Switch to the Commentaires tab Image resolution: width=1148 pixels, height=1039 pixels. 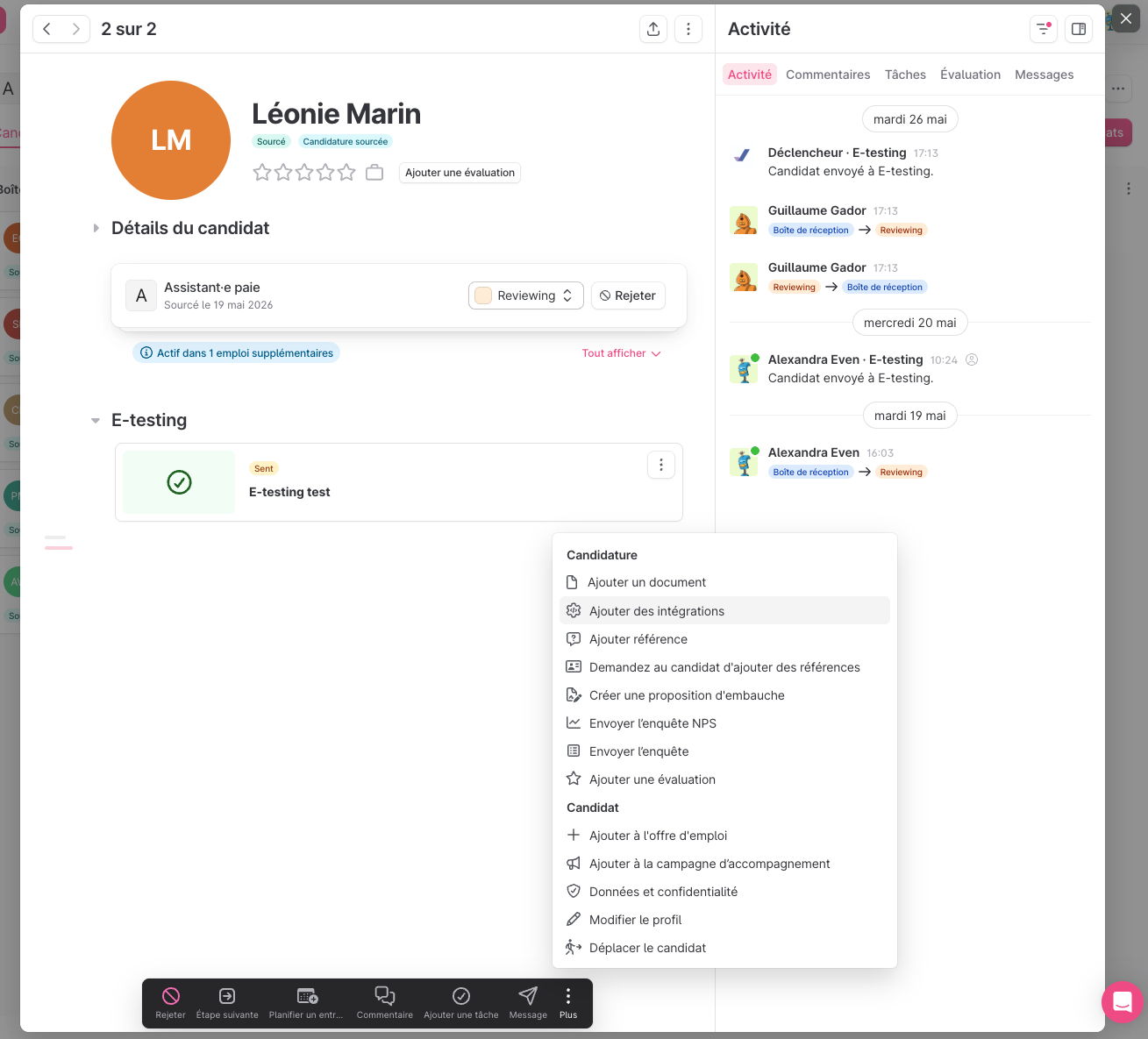coord(828,75)
